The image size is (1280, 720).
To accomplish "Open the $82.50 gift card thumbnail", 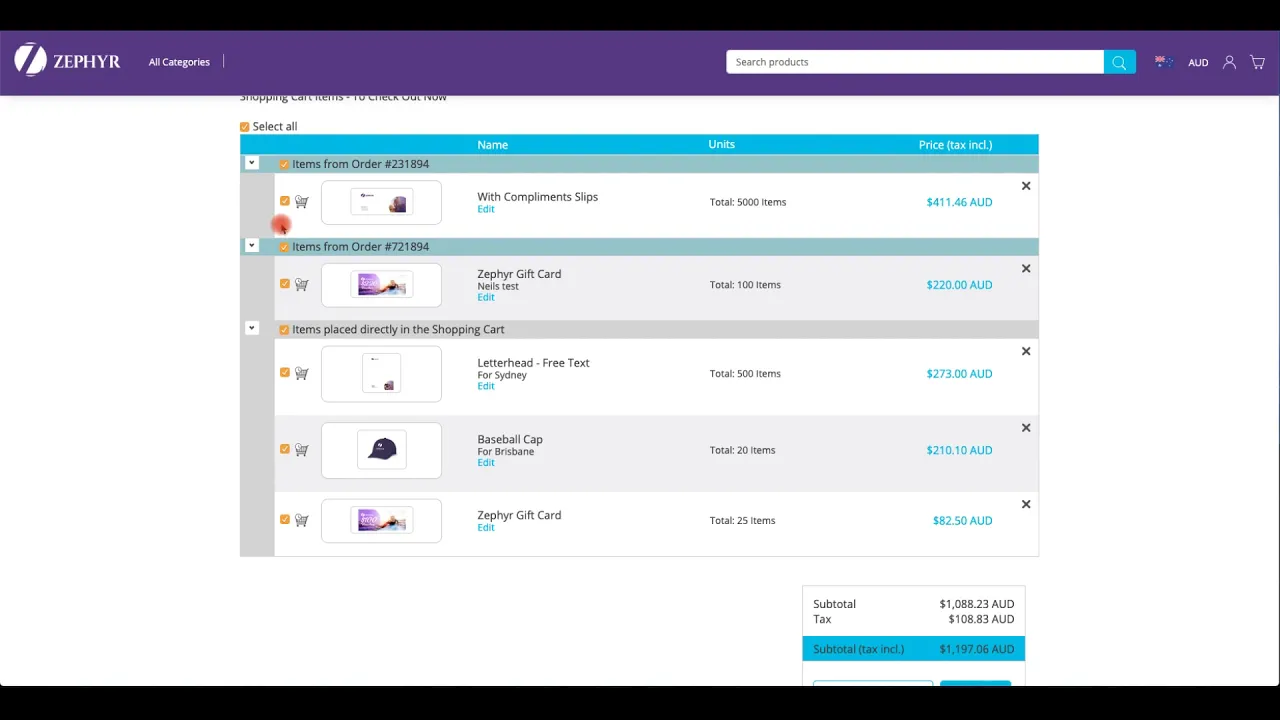I will coord(381,520).
